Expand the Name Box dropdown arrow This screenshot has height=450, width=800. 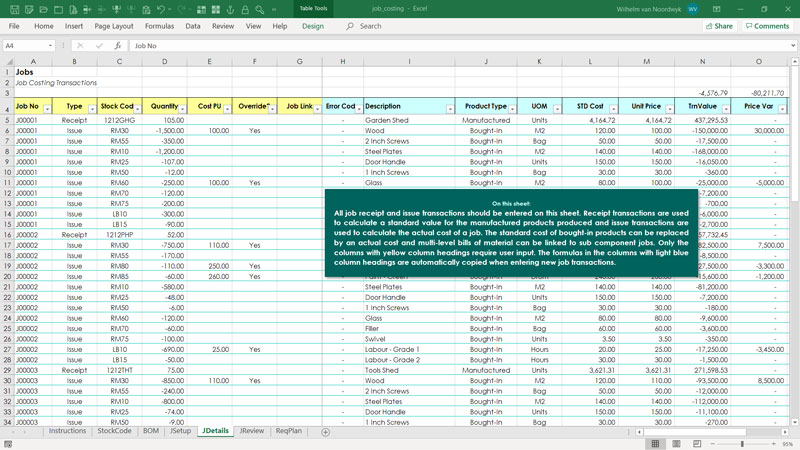click(x=50, y=45)
